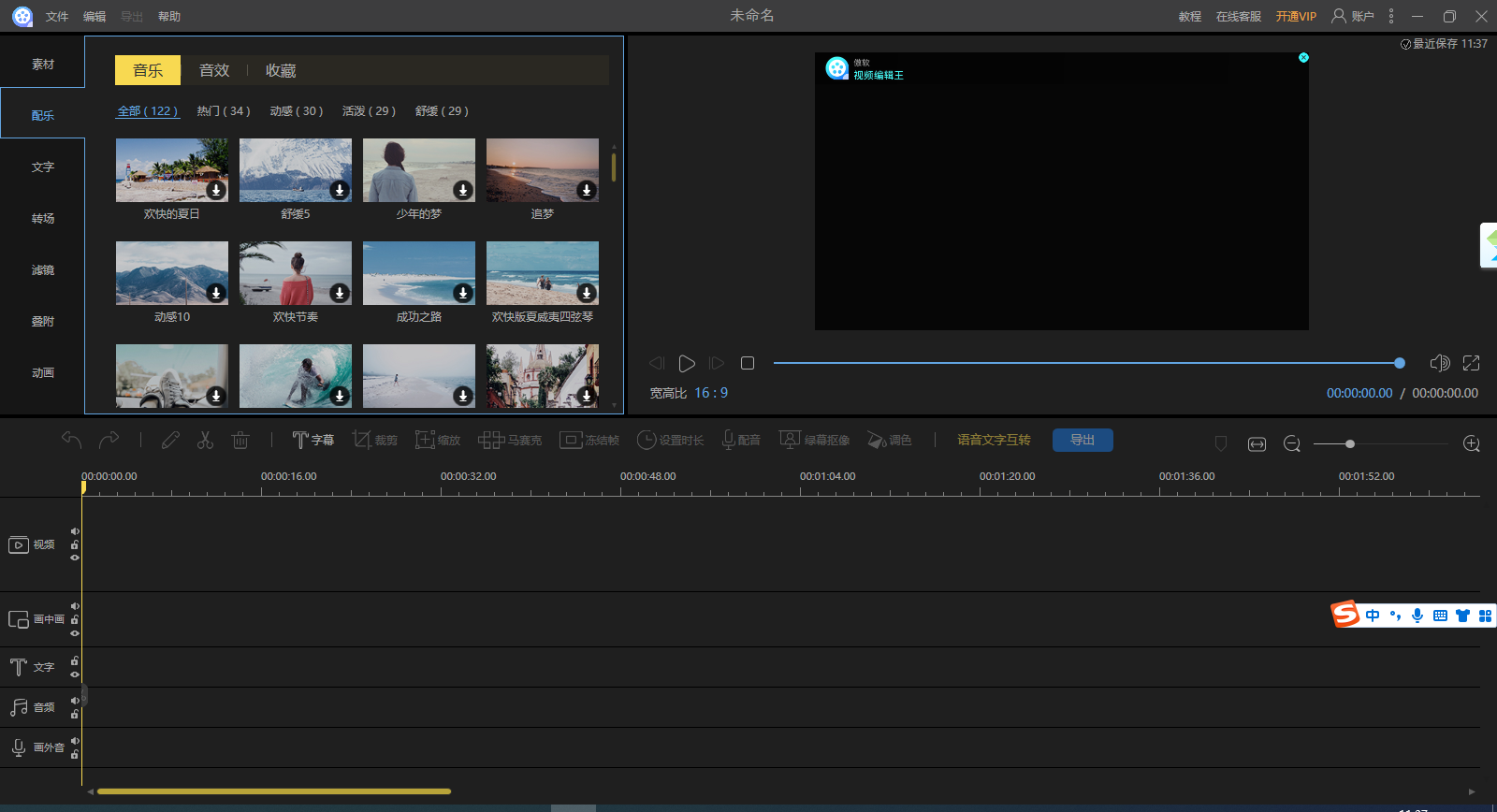Viewport: 1497px width, 812px height.
Task: Open fullscreen preview with the expand icon
Action: tap(1471, 363)
